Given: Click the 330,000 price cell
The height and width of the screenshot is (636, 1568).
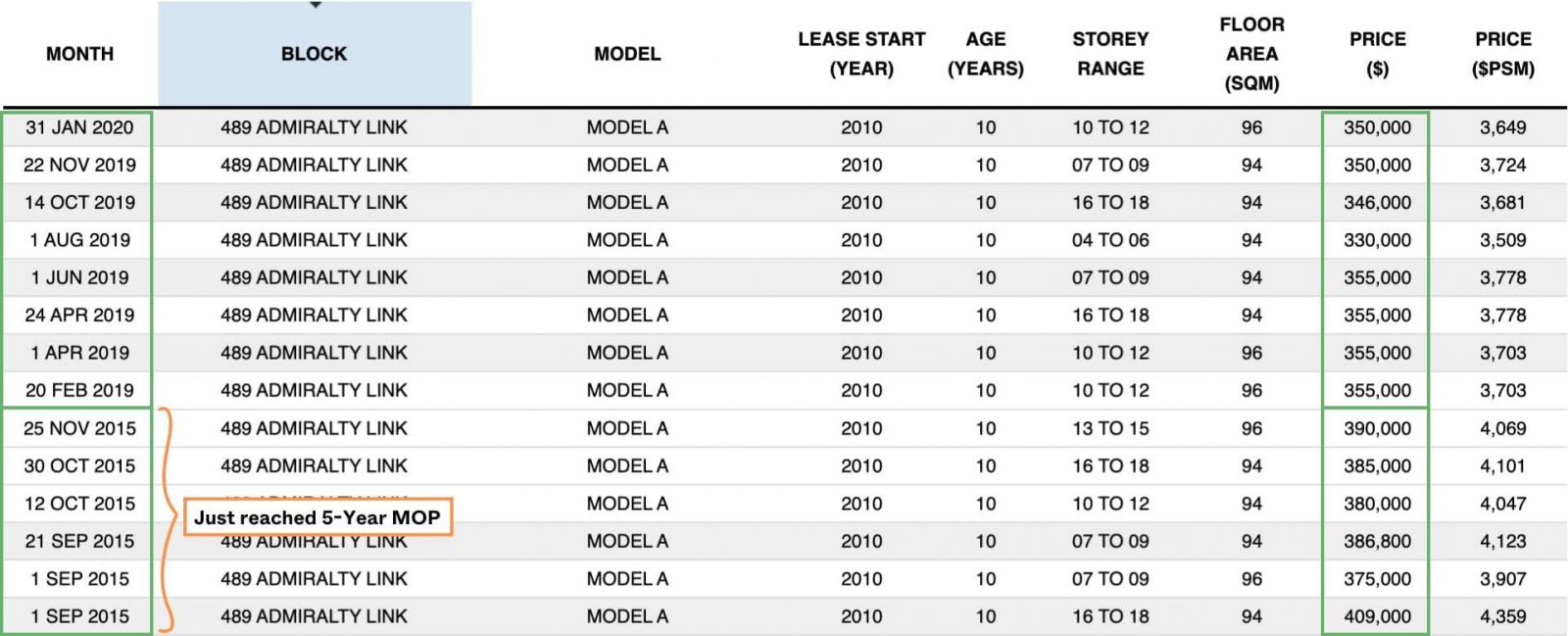Looking at the screenshot, I should click(1377, 240).
